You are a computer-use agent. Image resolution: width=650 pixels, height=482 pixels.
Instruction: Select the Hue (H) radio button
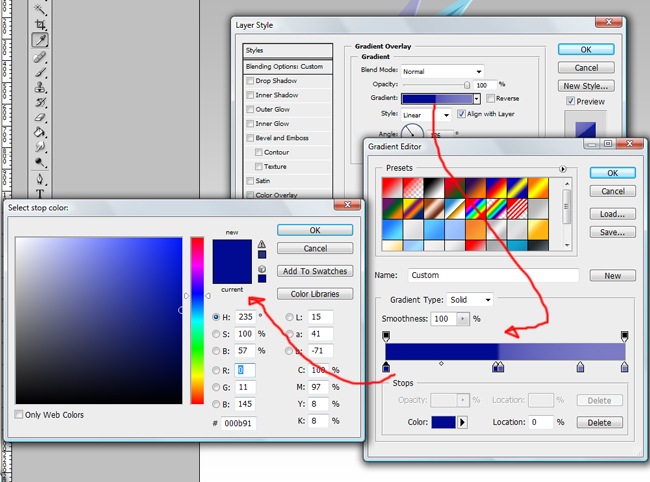[x=217, y=317]
